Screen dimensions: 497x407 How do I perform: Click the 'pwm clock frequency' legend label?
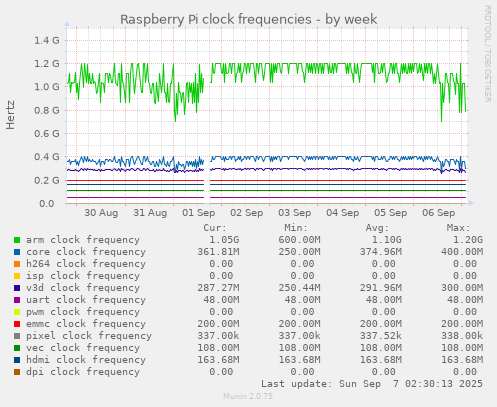coord(83,312)
